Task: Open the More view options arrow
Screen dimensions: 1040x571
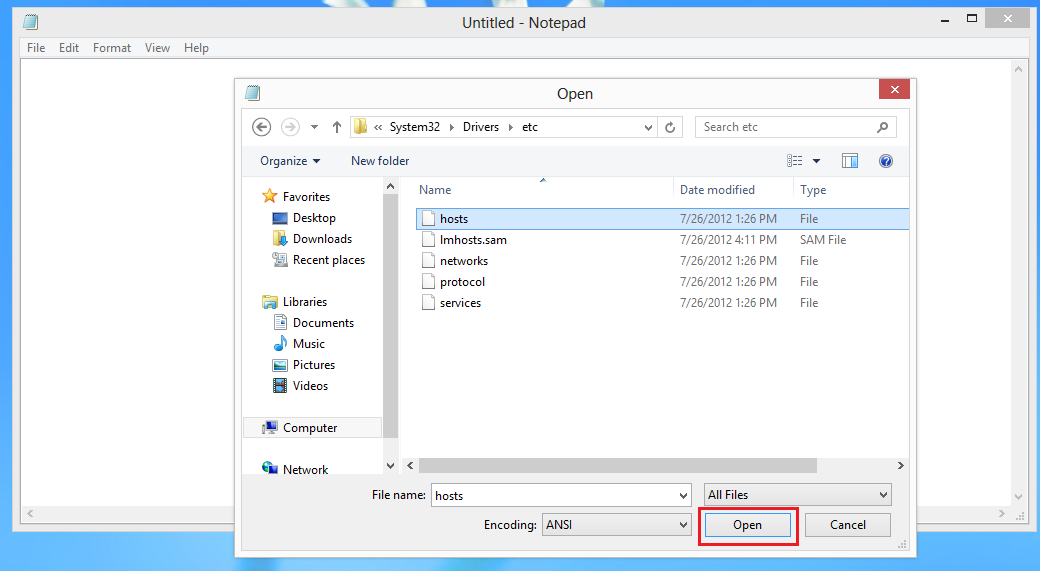Action: (x=816, y=161)
